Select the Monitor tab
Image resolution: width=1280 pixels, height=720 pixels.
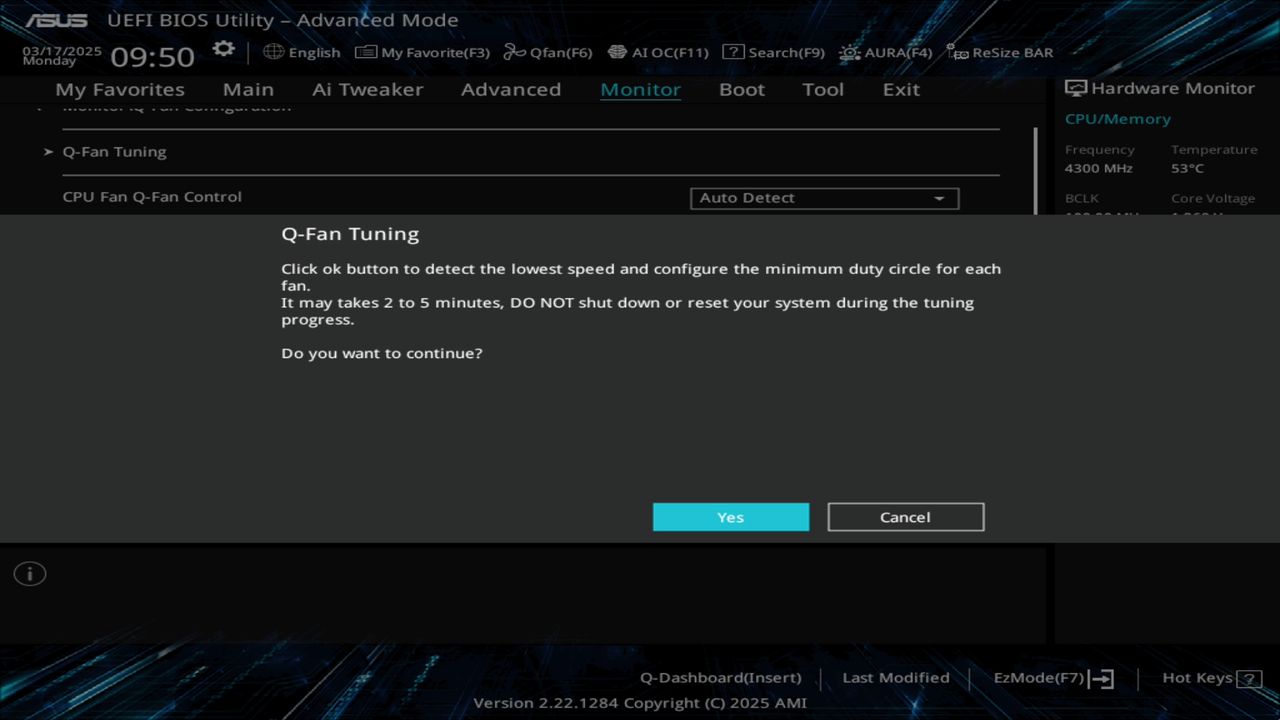640,89
